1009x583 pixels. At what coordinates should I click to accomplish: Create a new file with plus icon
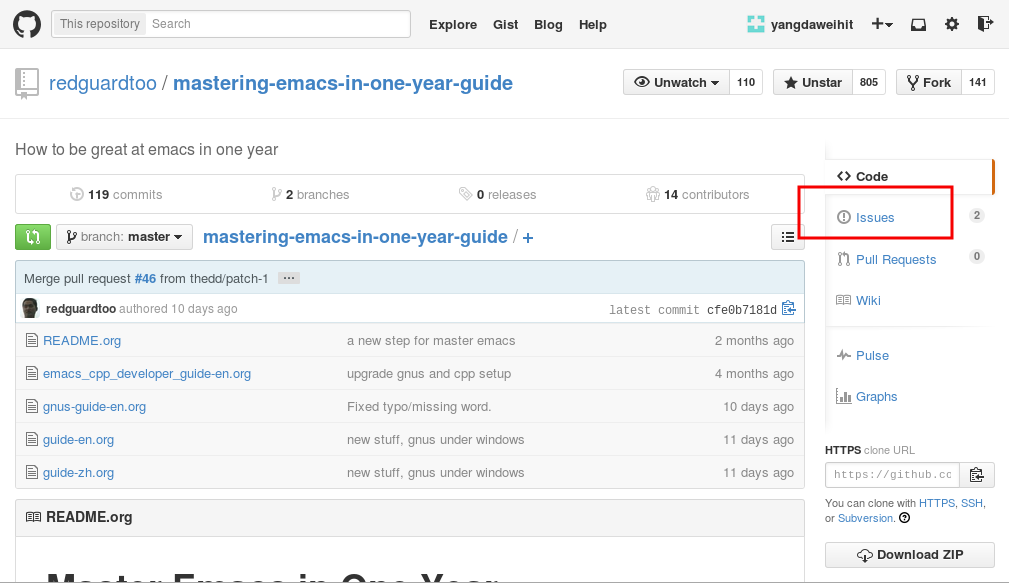tap(528, 237)
